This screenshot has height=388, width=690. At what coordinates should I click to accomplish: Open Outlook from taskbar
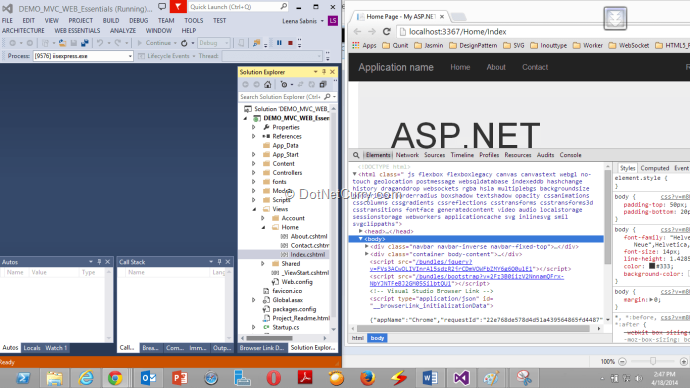pyautogui.click(x=149, y=378)
